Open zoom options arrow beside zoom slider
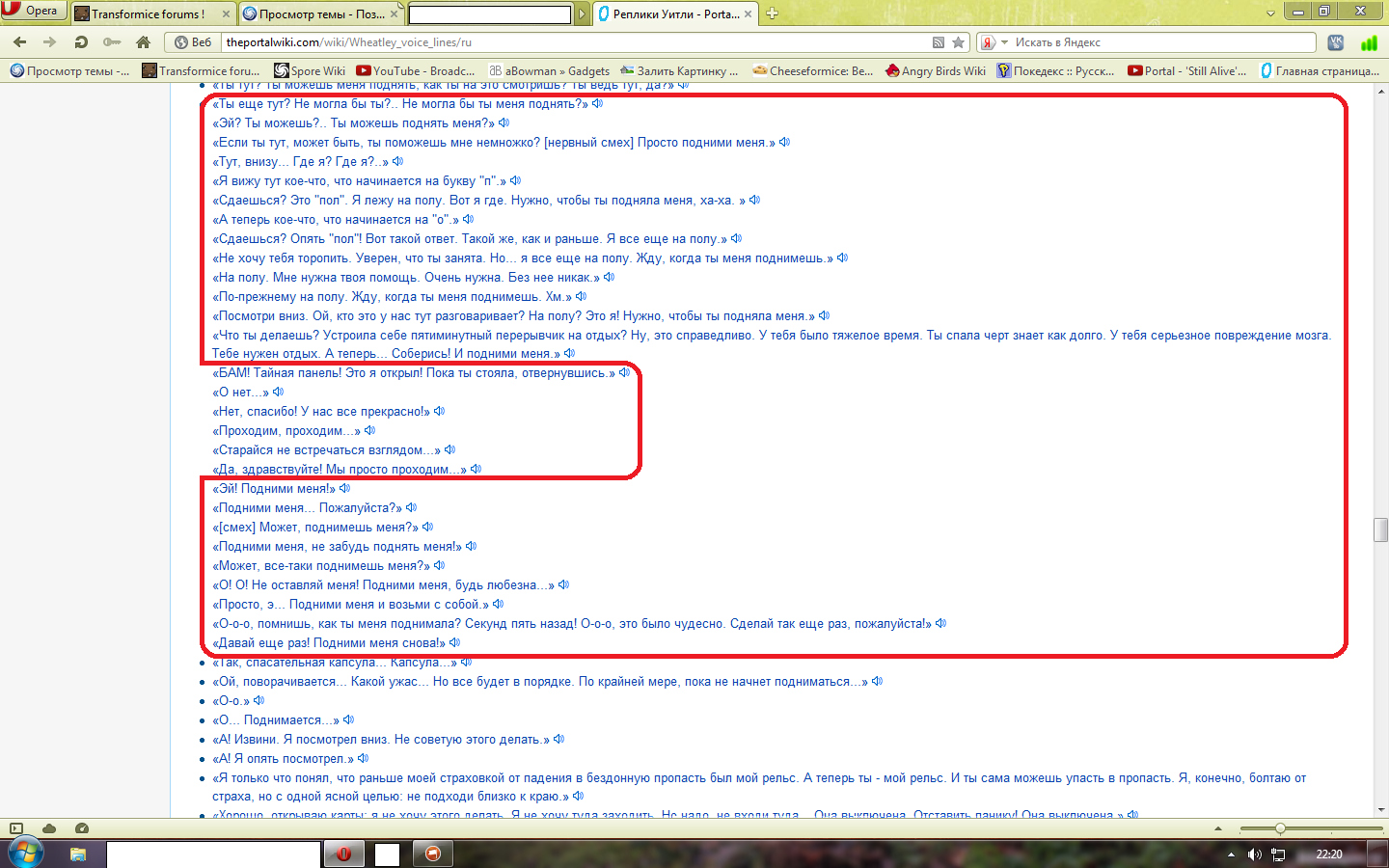The width and height of the screenshot is (1389, 868). click(1218, 828)
